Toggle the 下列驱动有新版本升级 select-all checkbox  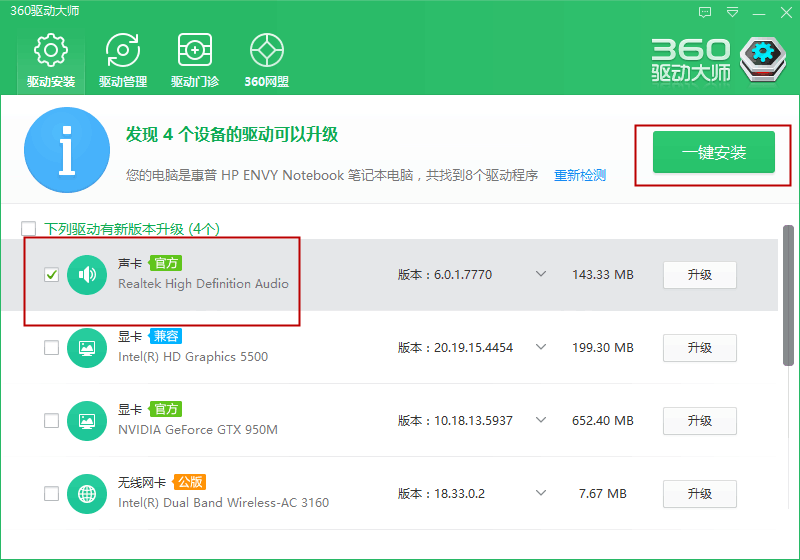point(29,228)
